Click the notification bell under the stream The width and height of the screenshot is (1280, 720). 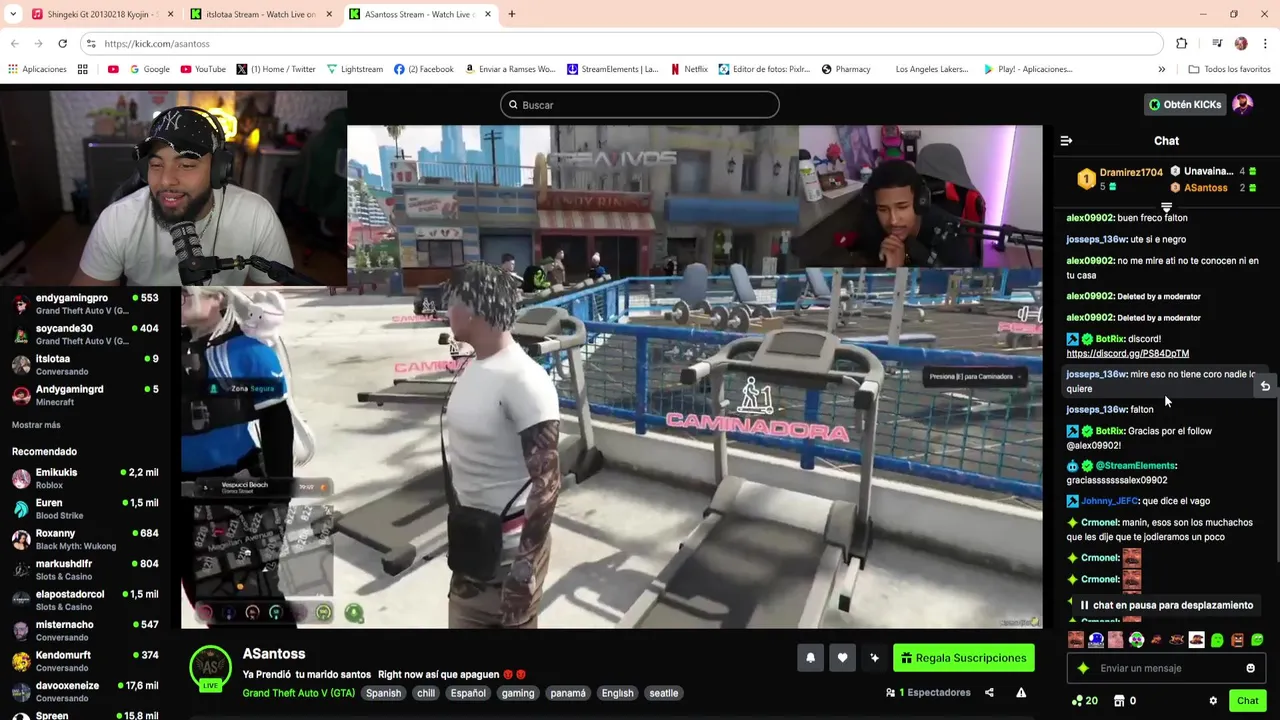point(810,658)
